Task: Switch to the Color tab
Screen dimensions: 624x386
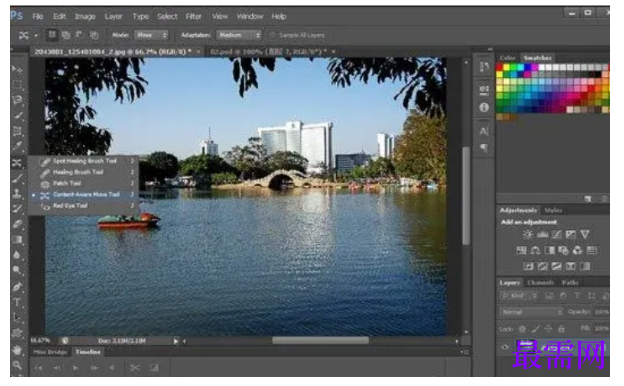Action: (507, 58)
